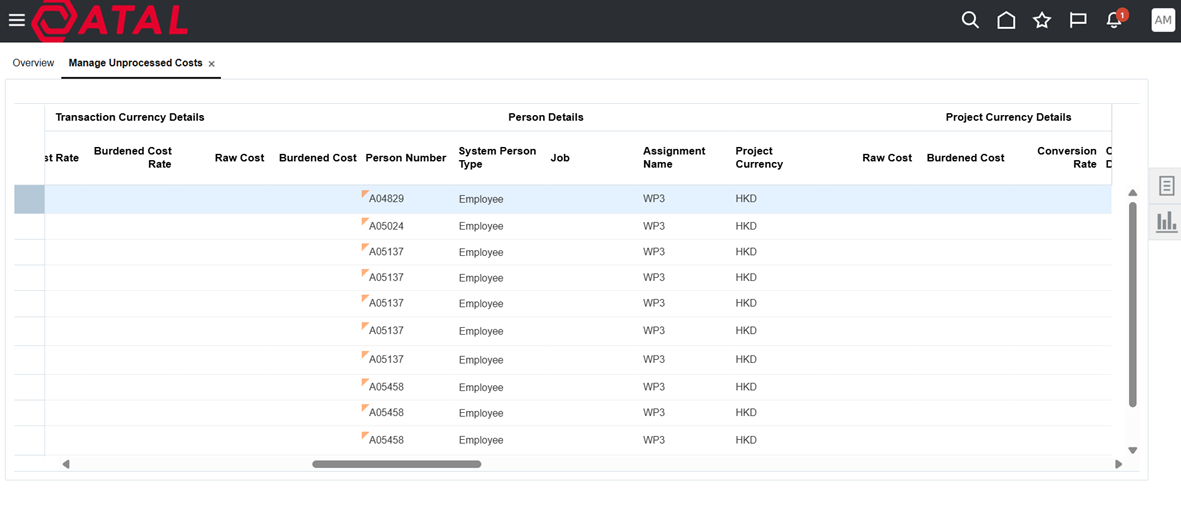
Task: Switch to the Overview tab
Action: coord(33,63)
